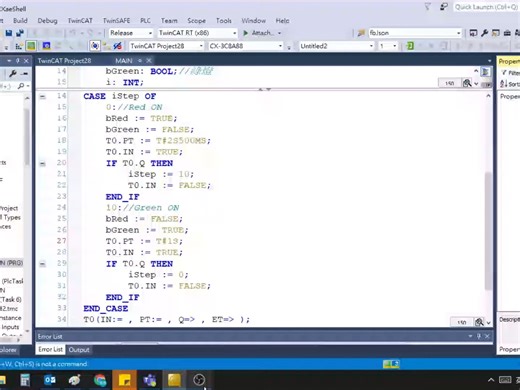Click the Filter icon in Properties panel

(504, 72)
